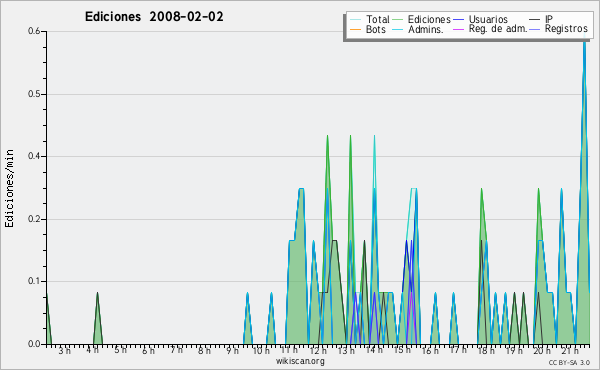This screenshot has height=370, width=600.
Task: Click the '6 h' x-axis label
Action: (x=148, y=350)
